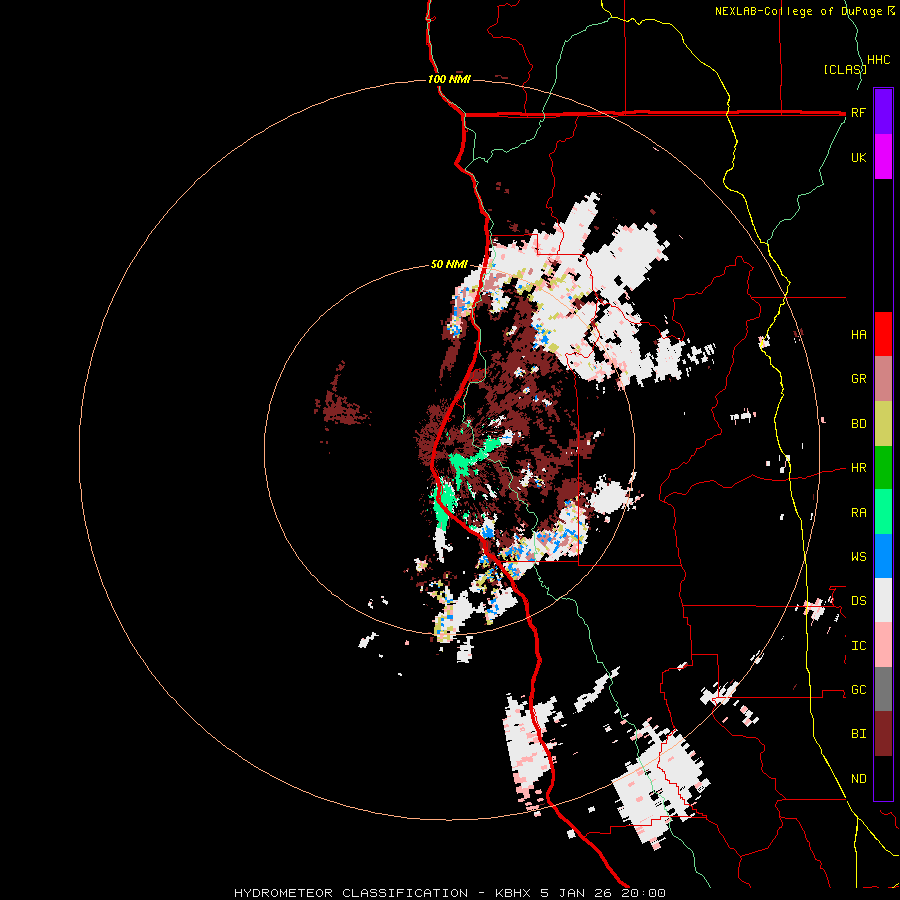Click the DS legend label
This screenshot has height=900, width=900.
(x=859, y=601)
